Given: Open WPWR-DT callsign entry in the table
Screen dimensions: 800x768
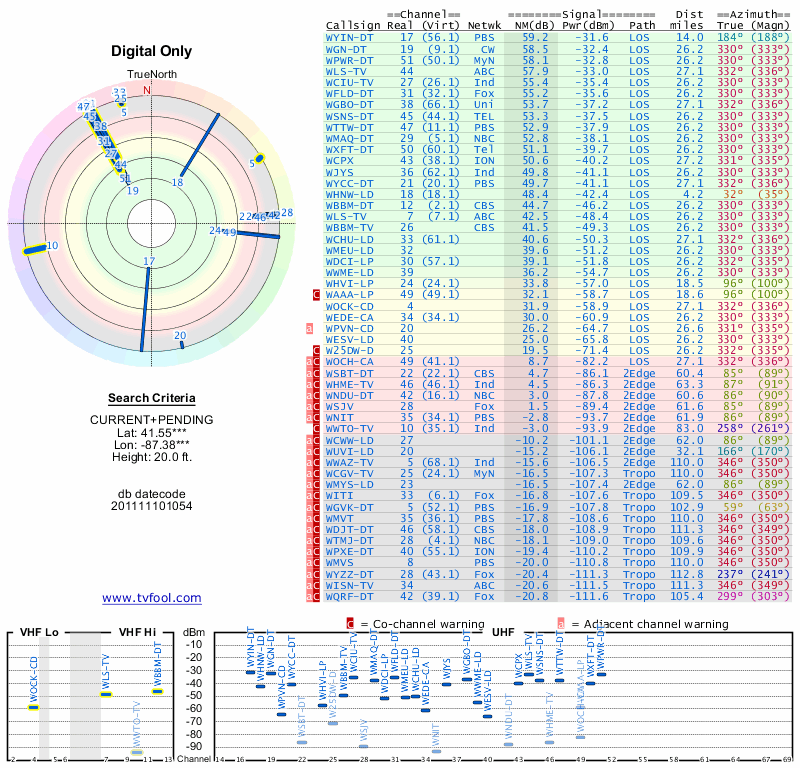Looking at the screenshot, I should (349, 60).
